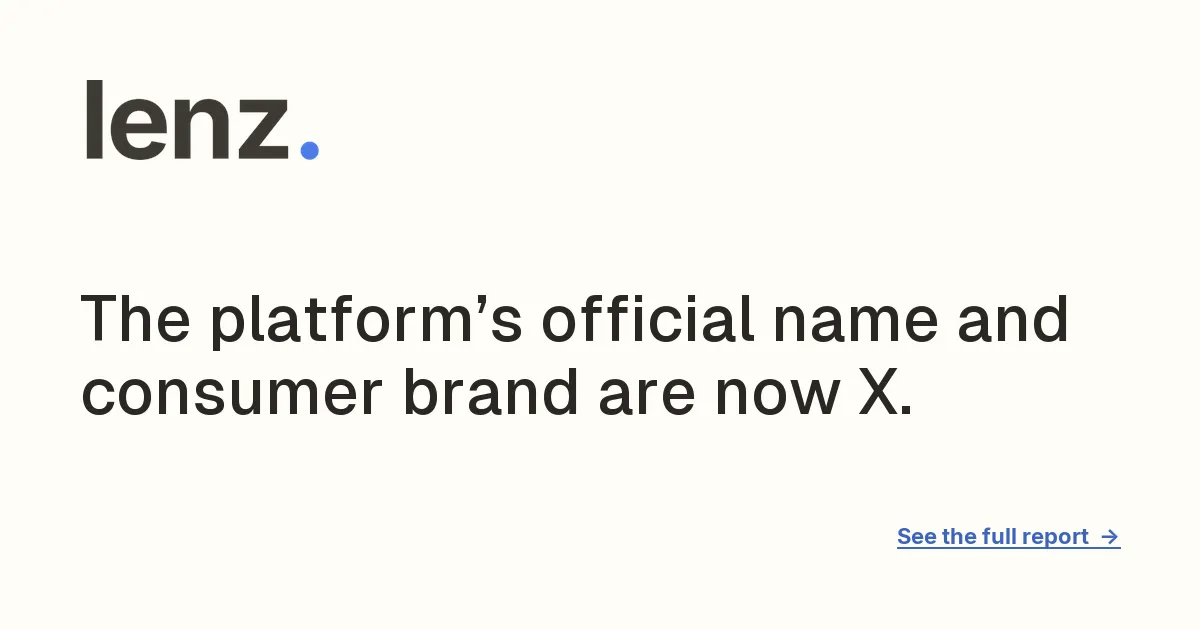
Task: Click the letter l in lenz logo
Action: 92,120
